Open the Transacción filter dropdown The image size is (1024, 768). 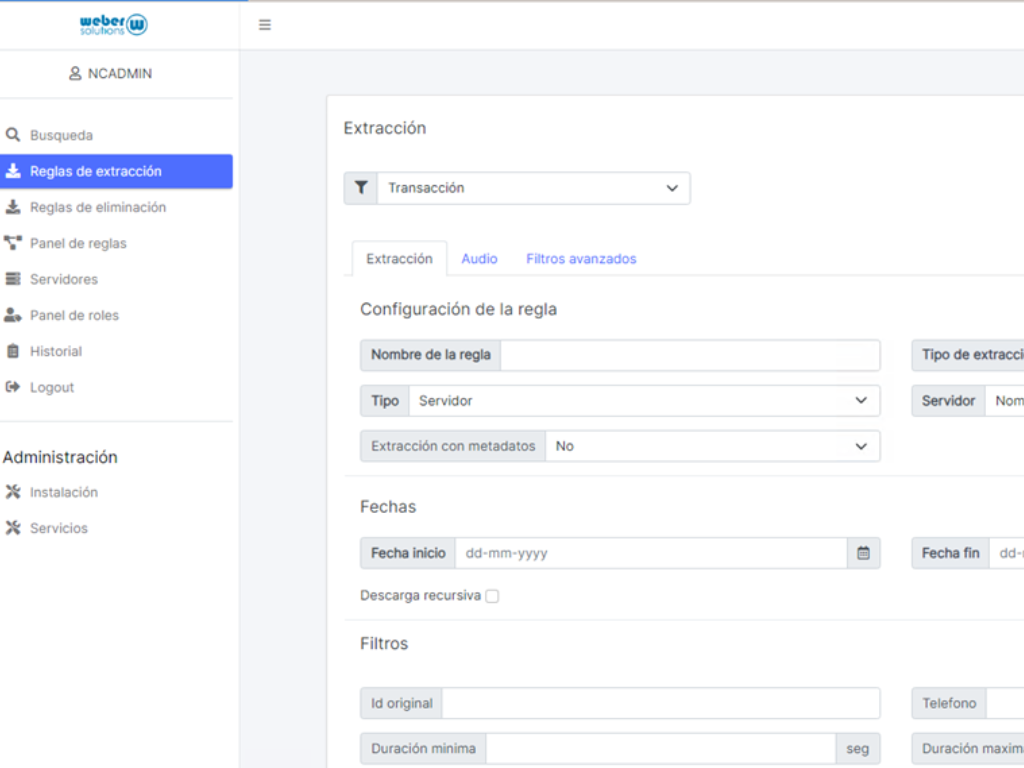pyautogui.click(x=534, y=188)
